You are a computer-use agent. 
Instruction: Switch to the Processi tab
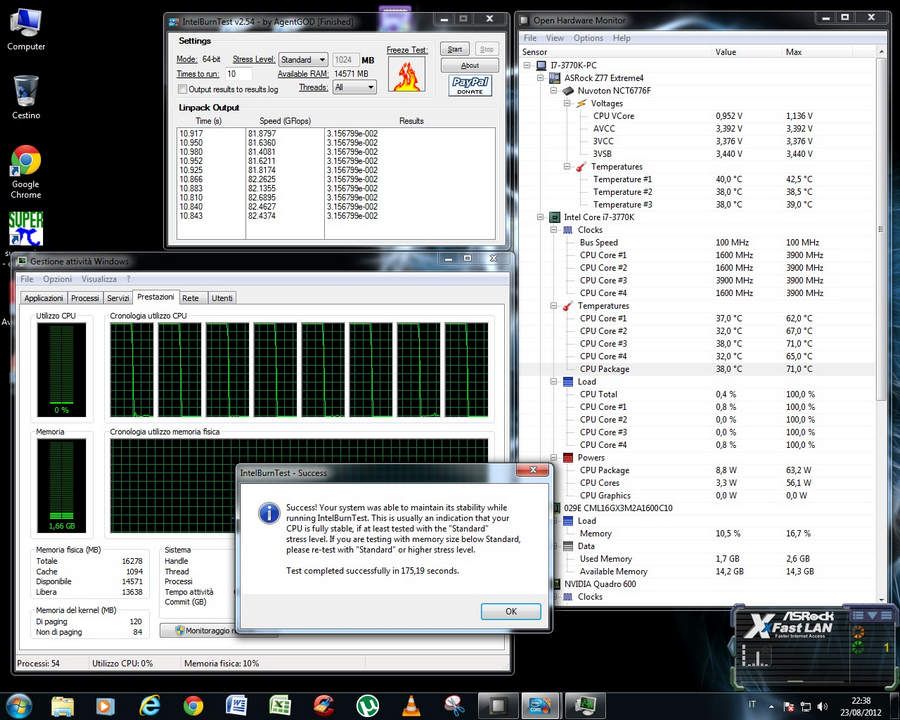pos(85,298)
